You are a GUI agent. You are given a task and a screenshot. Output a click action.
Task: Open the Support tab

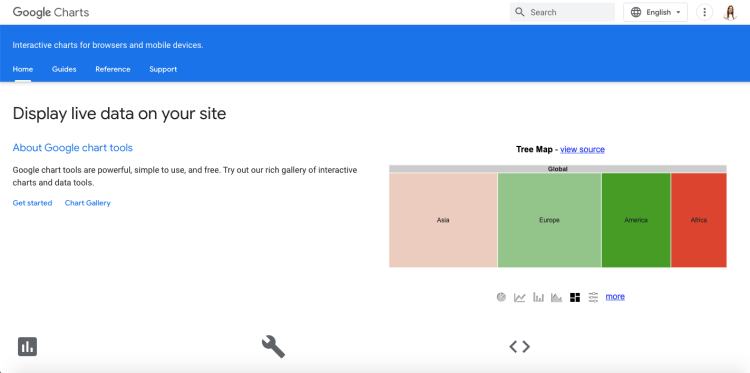163,69
